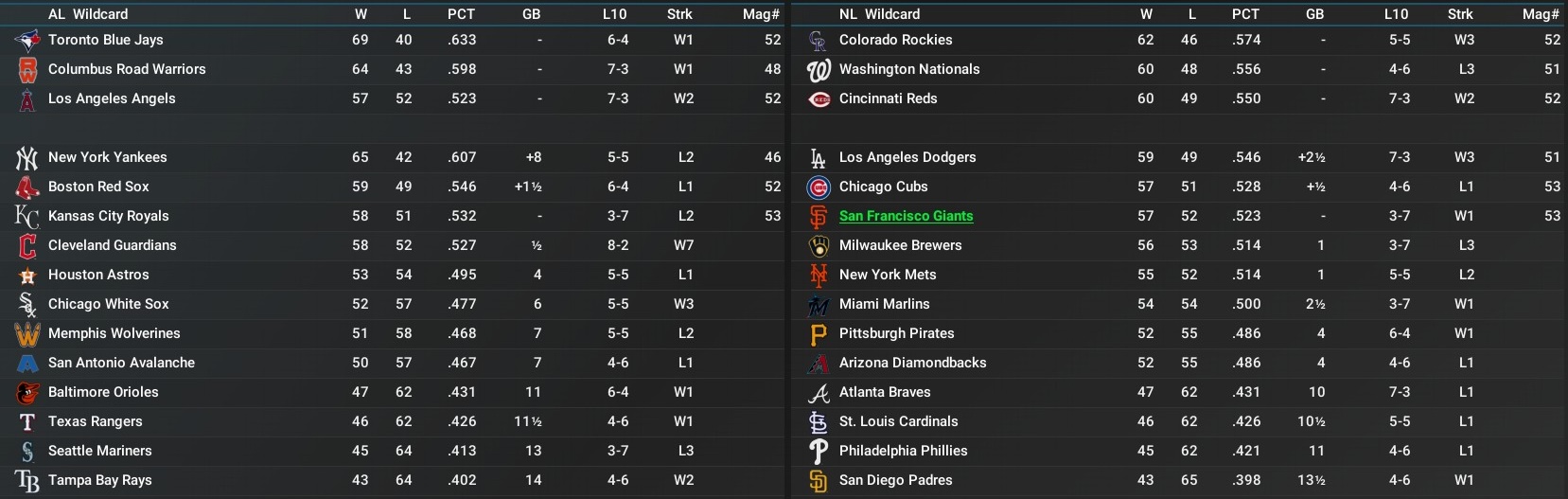This screenshot has height=499, width=1568.
Task: Open the Houston Astros team page
Action: (98, 275)
